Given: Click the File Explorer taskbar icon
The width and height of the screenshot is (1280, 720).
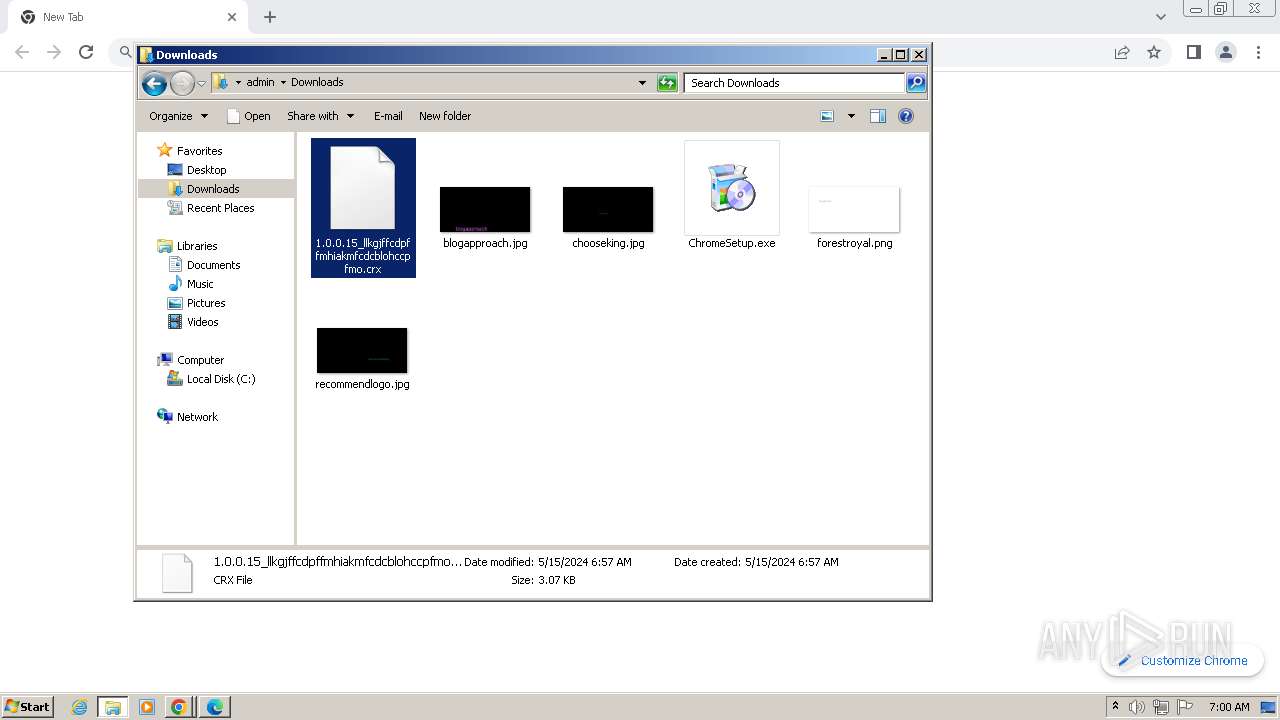Looking at the screenshot, I should 113,707.
